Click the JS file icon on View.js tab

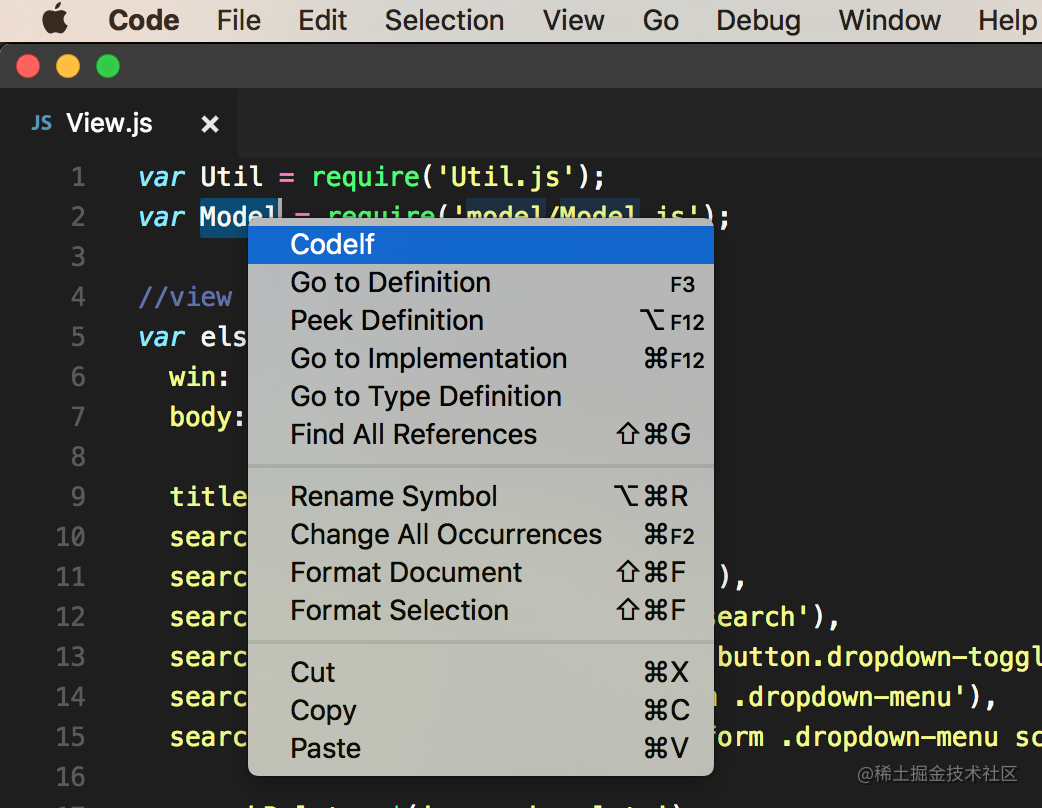click(41, 123)
